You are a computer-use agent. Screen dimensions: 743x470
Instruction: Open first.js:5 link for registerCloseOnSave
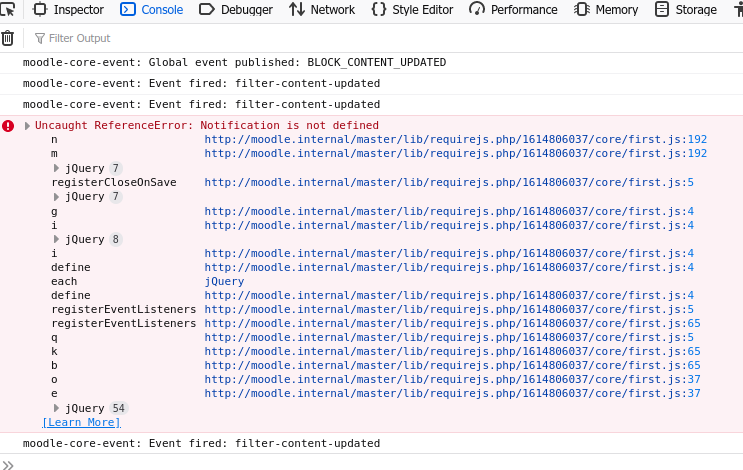point(449,182)
